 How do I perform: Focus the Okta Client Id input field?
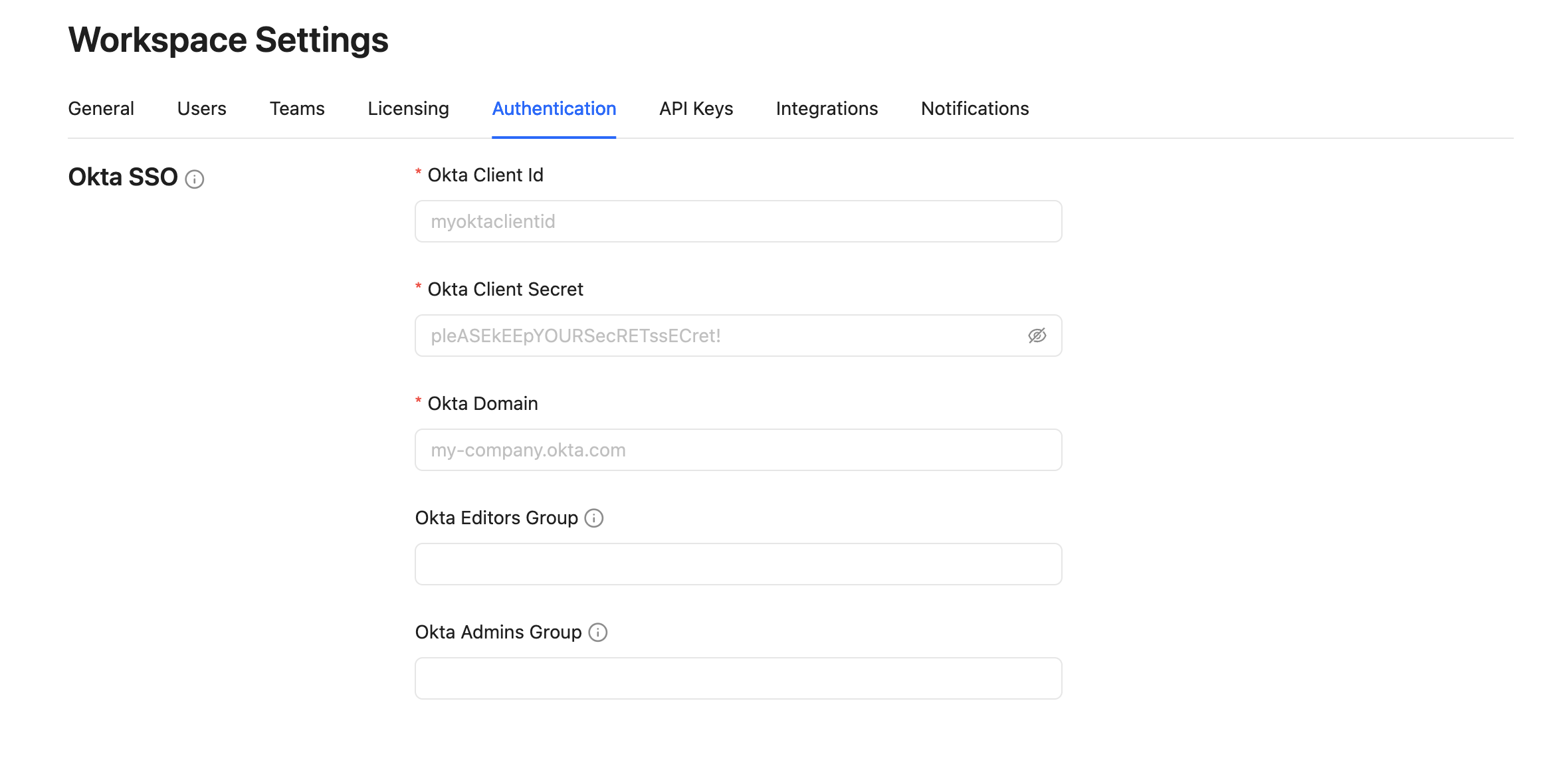[x=738, y=221]
